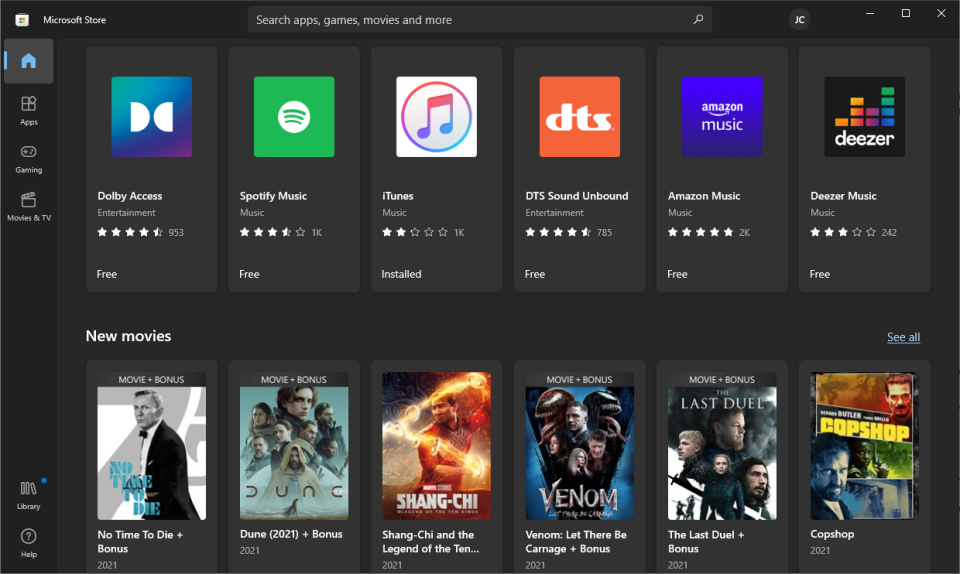Click the iTunes title text
This screenshot has width=960, height=574.
click(398, 196)
